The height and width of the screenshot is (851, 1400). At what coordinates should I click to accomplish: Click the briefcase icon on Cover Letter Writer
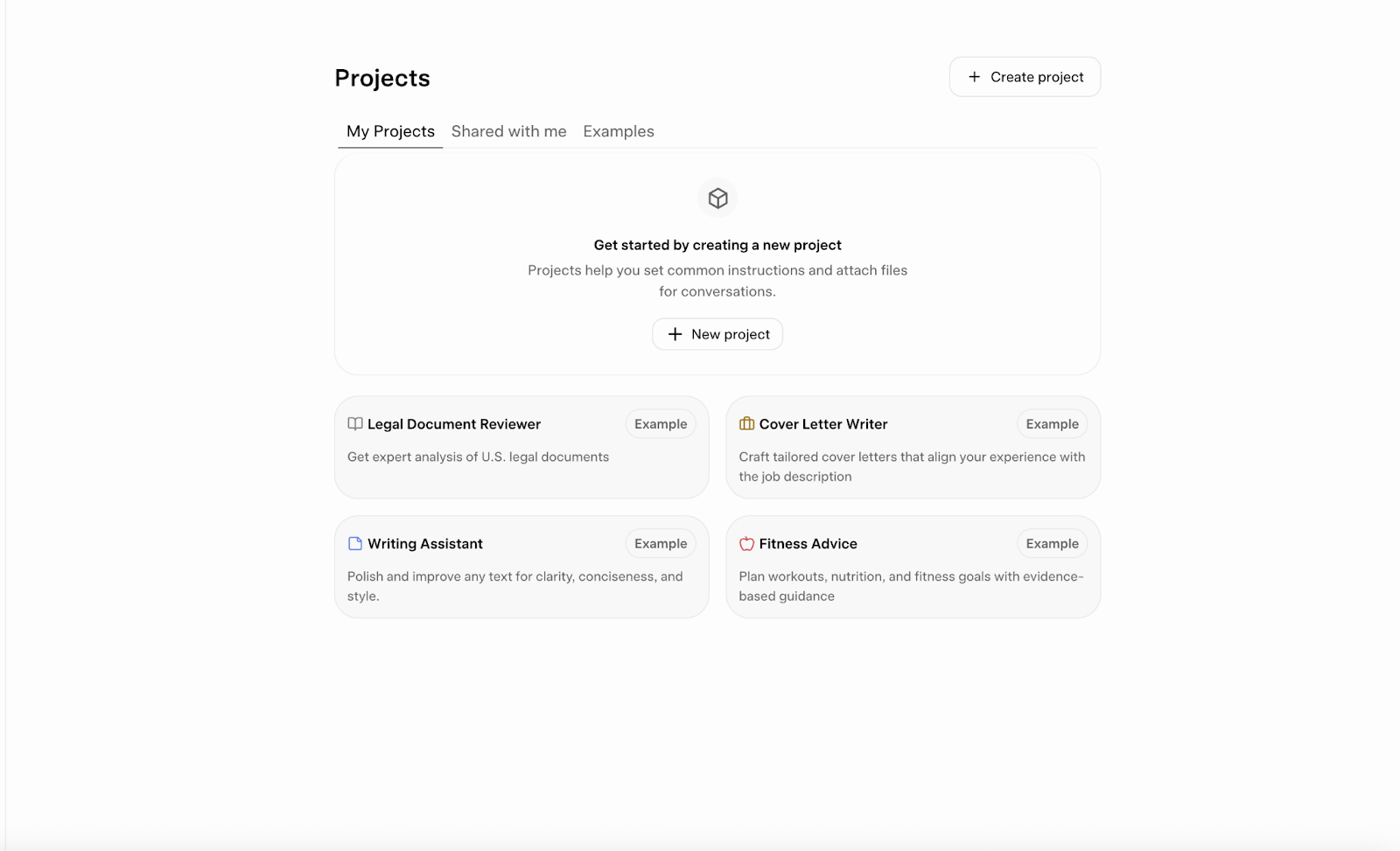coord(745,423)
